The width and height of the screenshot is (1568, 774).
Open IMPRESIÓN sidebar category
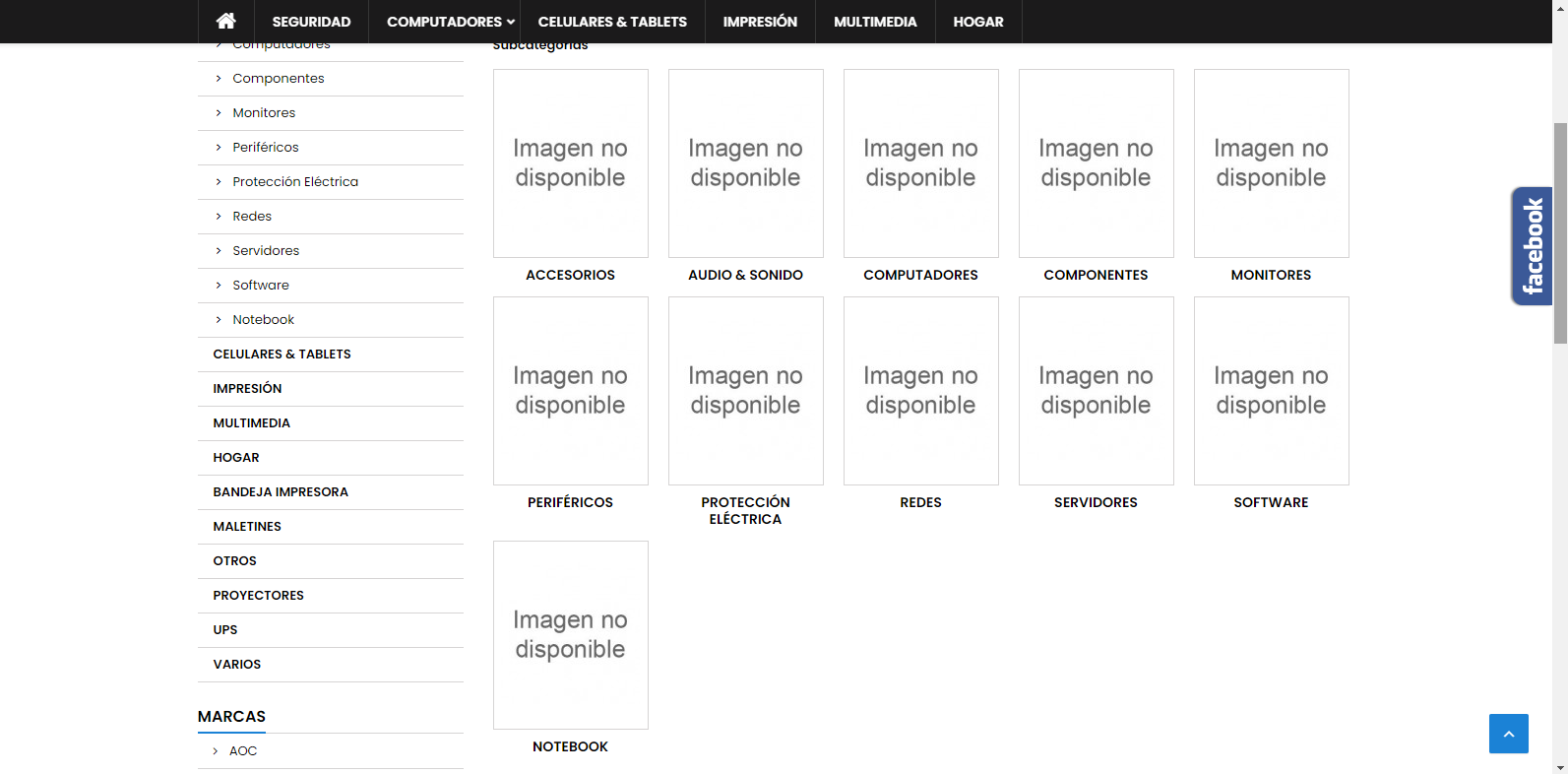coord(247,389)
